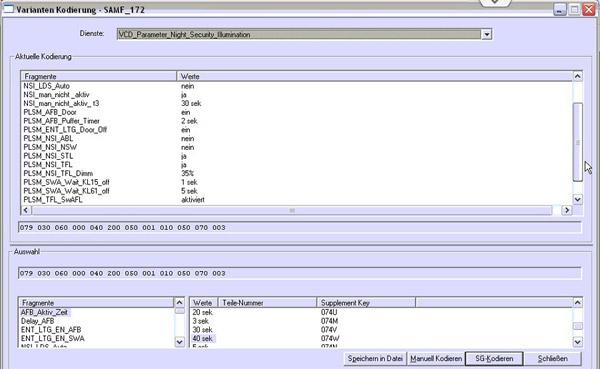Click the Werte header in the Auswahl values table
600x369 pixels.
pyautogui.click(x=204, y=303)
